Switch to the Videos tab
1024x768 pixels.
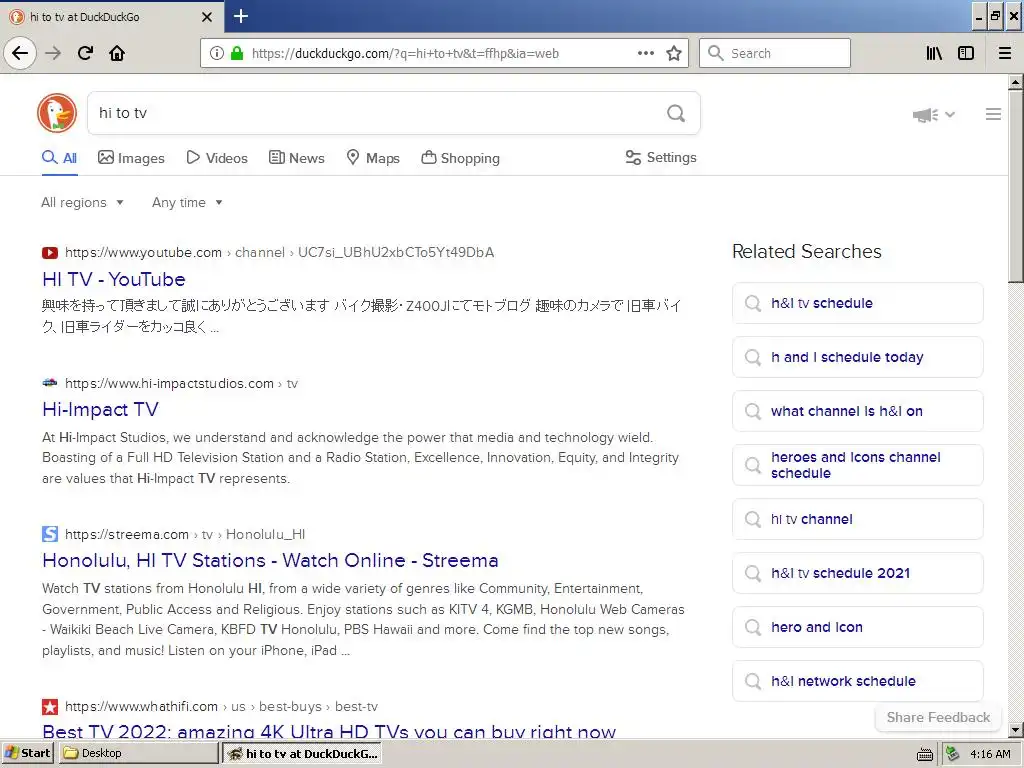[x=217, y=158]
